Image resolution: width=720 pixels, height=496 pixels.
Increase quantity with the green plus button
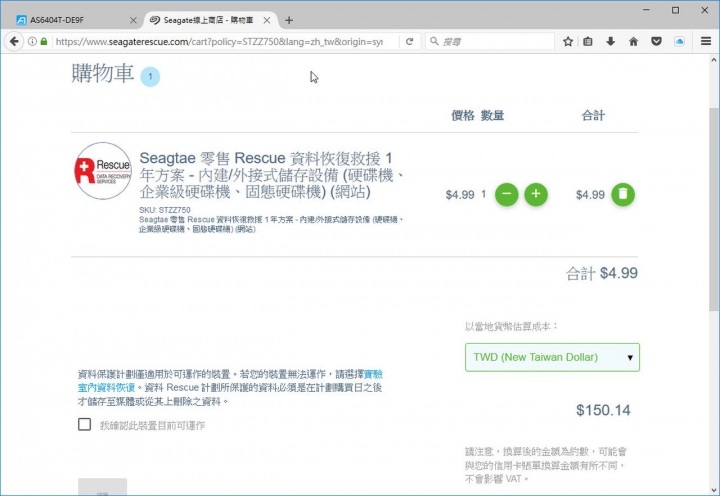(536, 194)
